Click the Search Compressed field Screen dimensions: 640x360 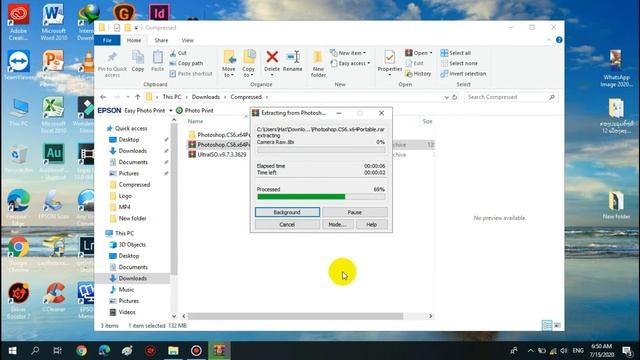click(x=511, y=97)
